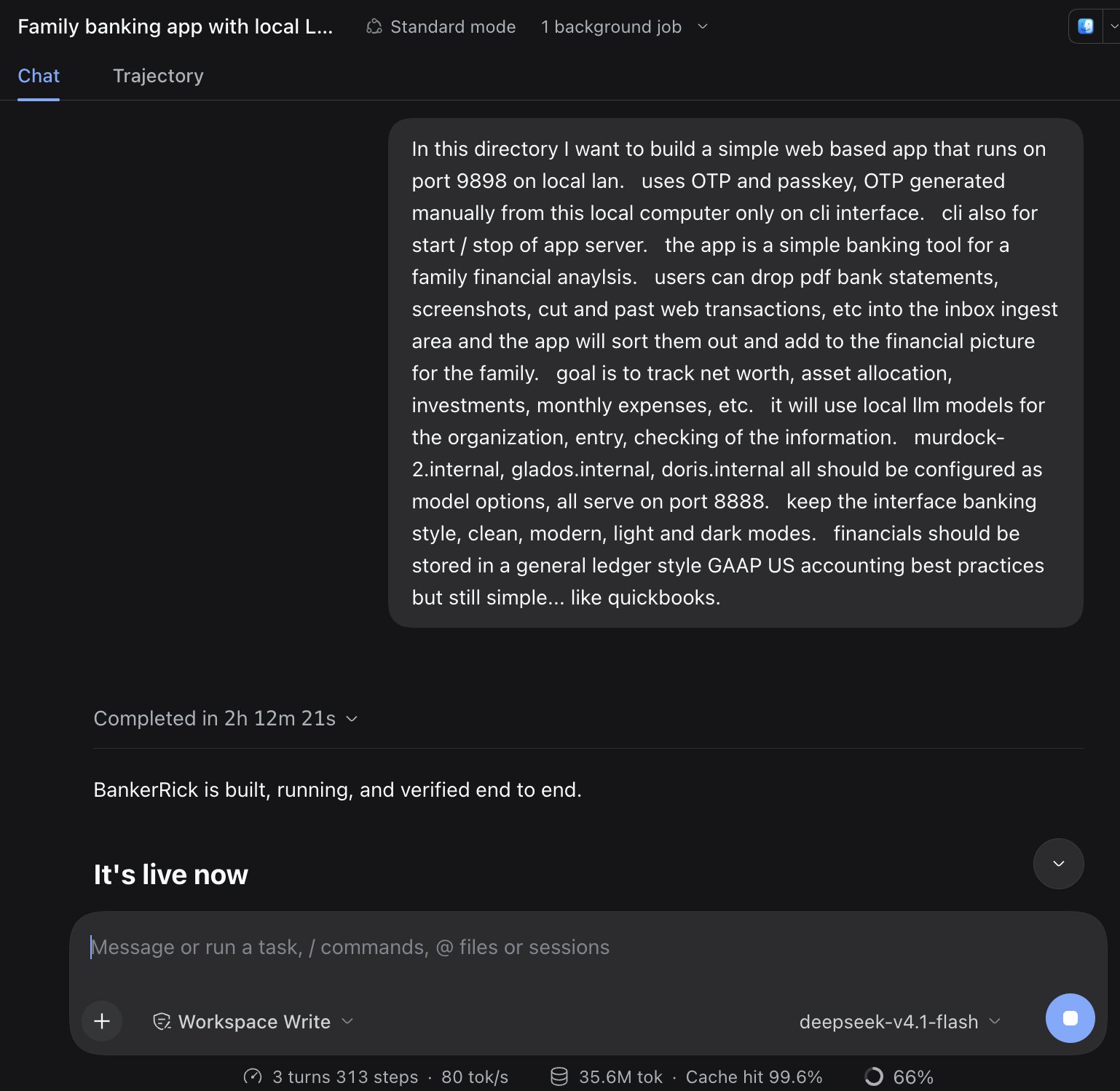Click the plus attachment icon
Screen dimensions: 1120x1091
(x=102, y=1021)
